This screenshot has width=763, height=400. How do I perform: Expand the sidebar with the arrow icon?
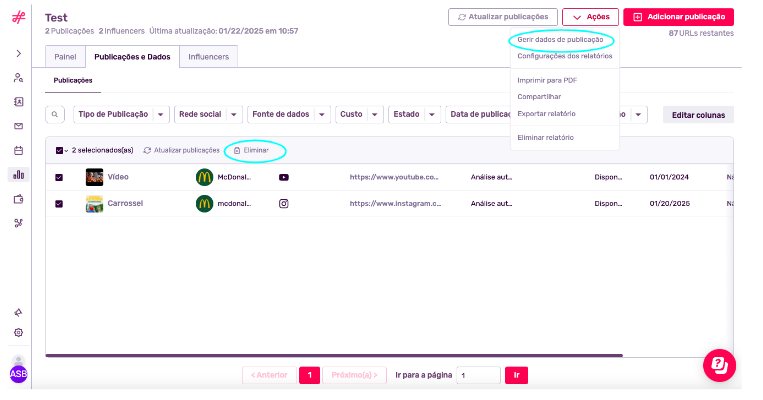(x=18, y=53)
